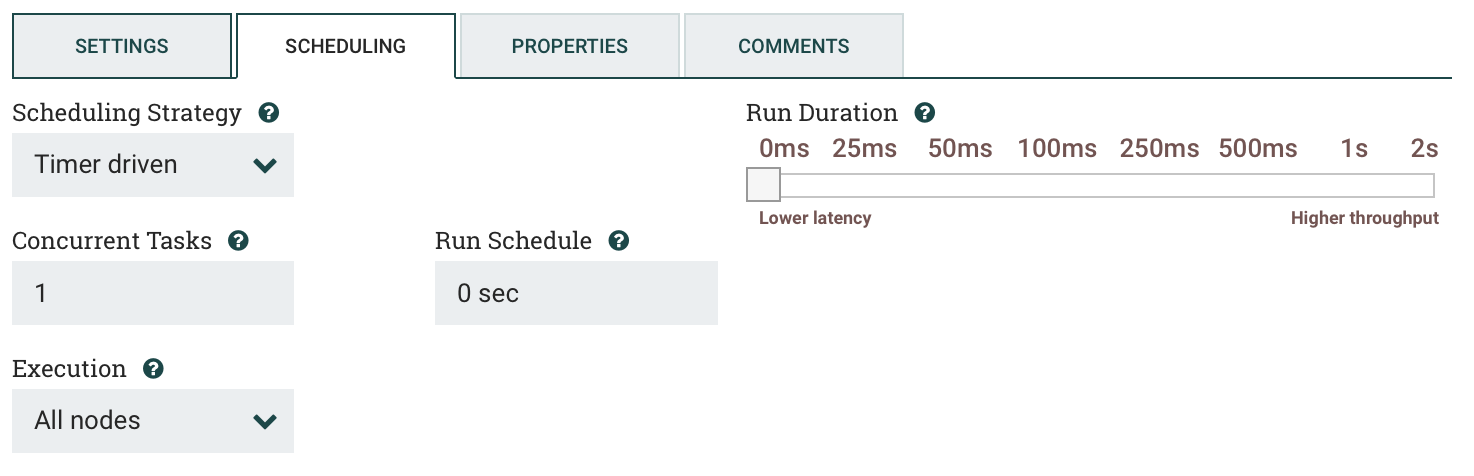1474x476 pixels.
Task: Click the Run Duration slider handle
Action: click(764, 185)
